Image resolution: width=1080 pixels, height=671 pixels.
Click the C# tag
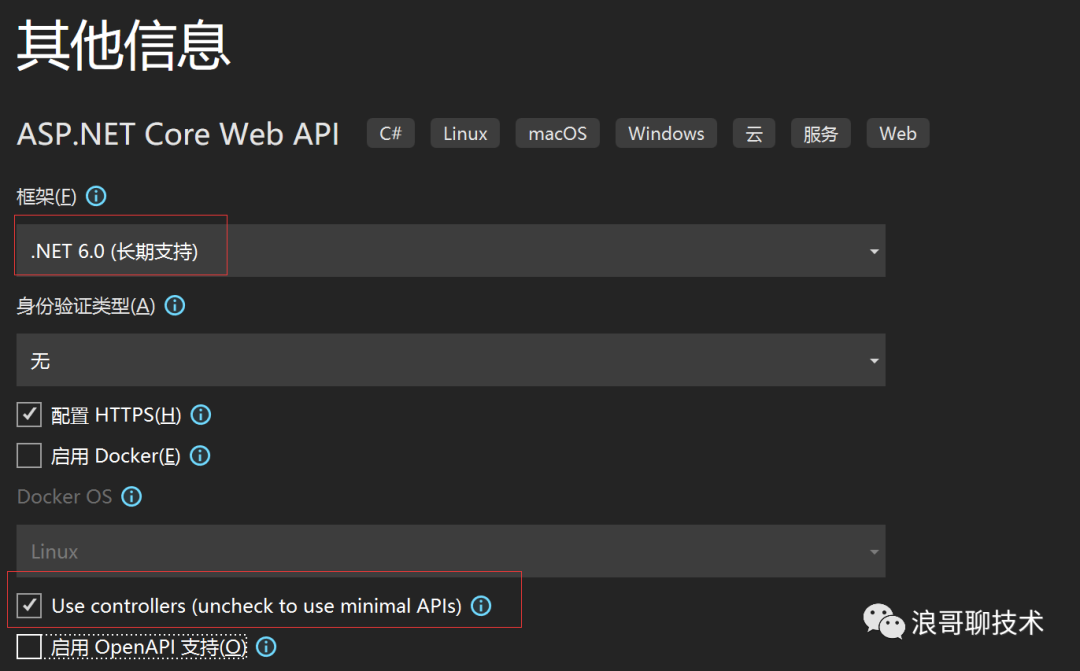pyautogui.click(x=391, y=133)
